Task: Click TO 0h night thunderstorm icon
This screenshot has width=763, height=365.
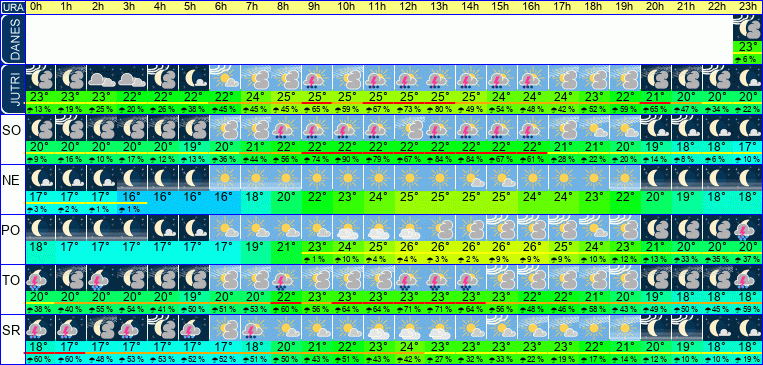Action: (40, 277)
